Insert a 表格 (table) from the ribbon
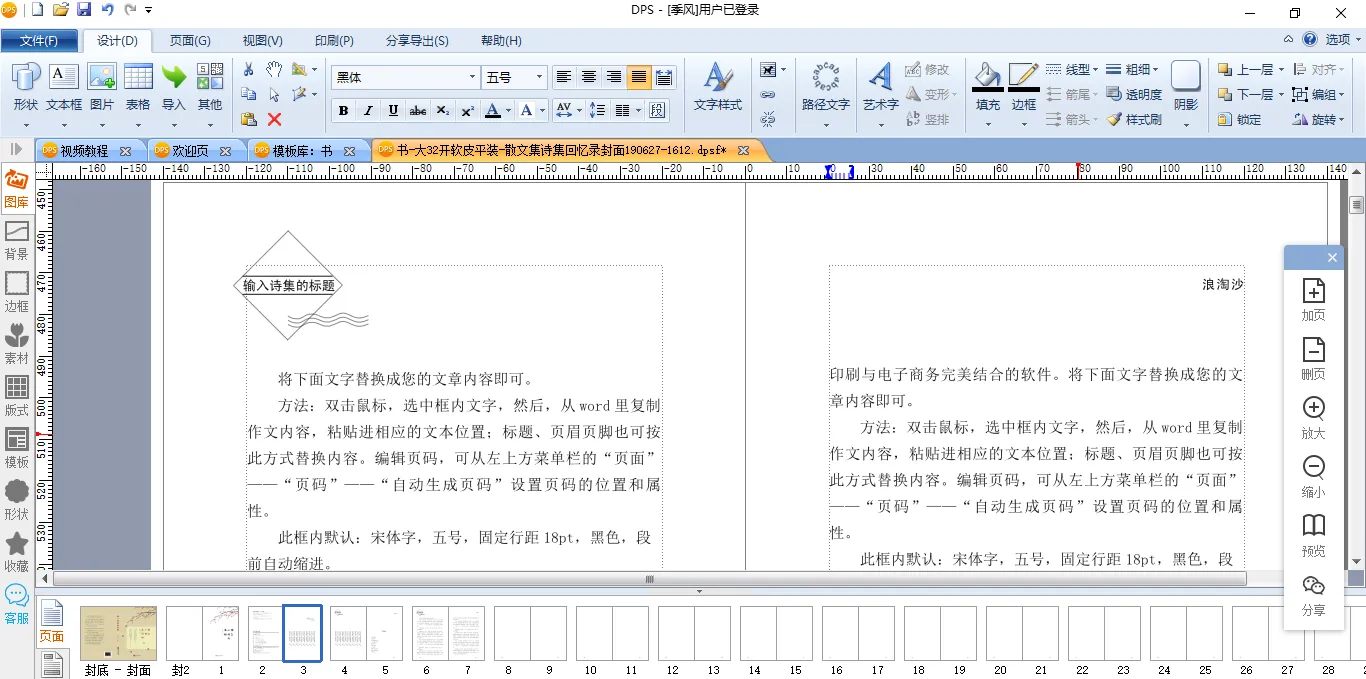 pyautogui.click(x=138, y=78)
